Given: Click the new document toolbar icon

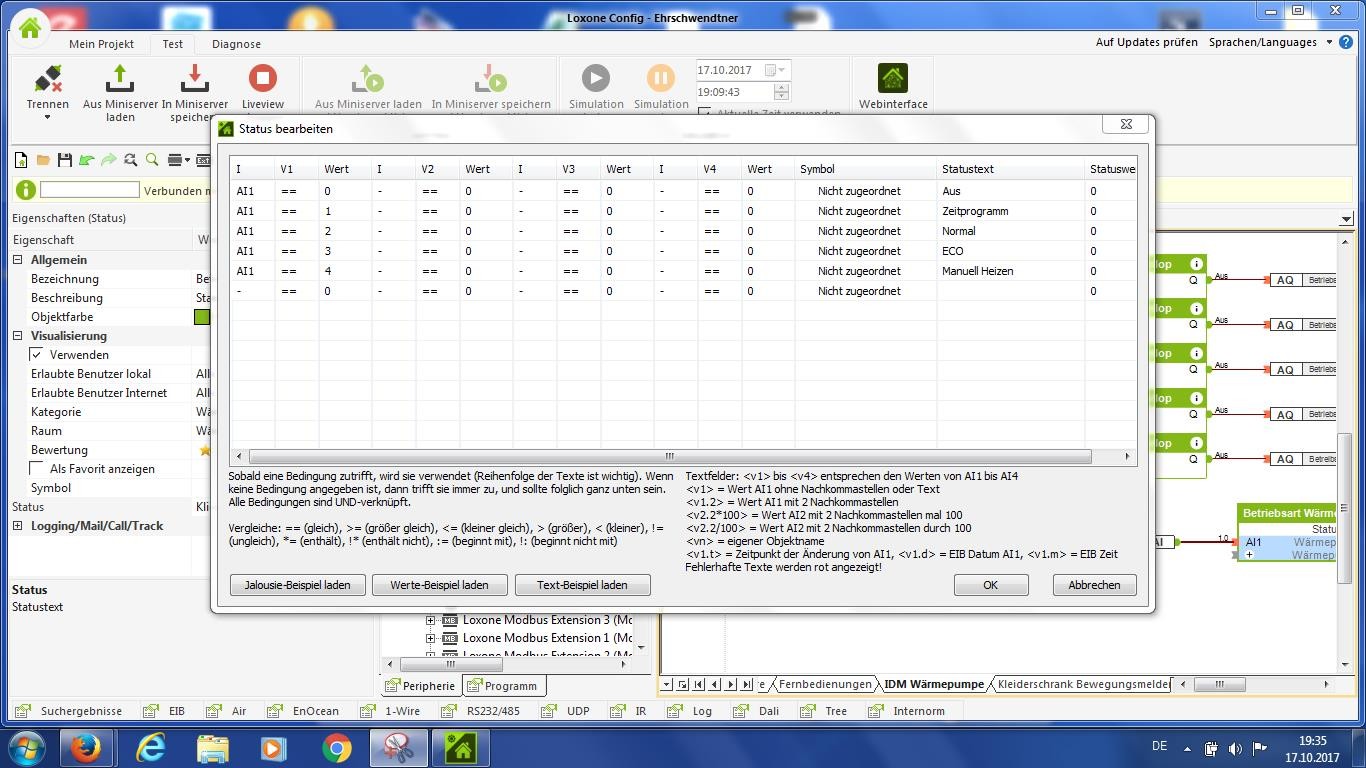Looking at the screenshot, I should click(21, 160).
